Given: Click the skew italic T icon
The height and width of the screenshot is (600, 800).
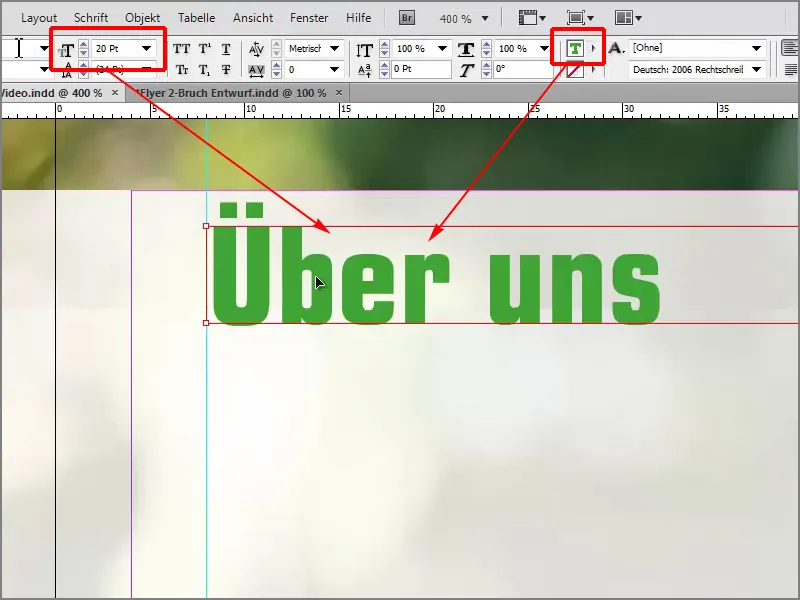Looking at the screenshot, I should click(x=466, y=70).
